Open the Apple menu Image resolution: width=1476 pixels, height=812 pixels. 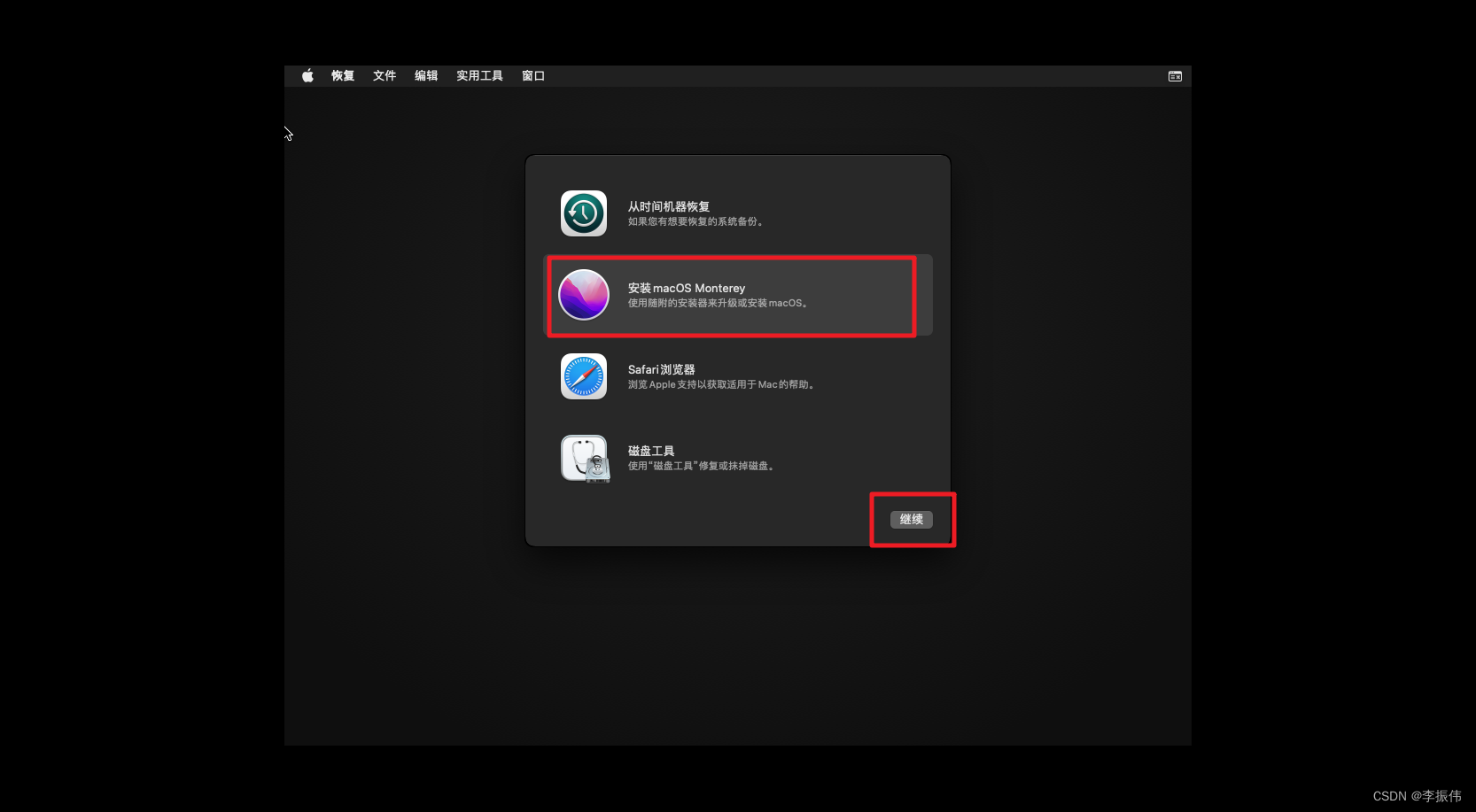(x=307, y=76)
